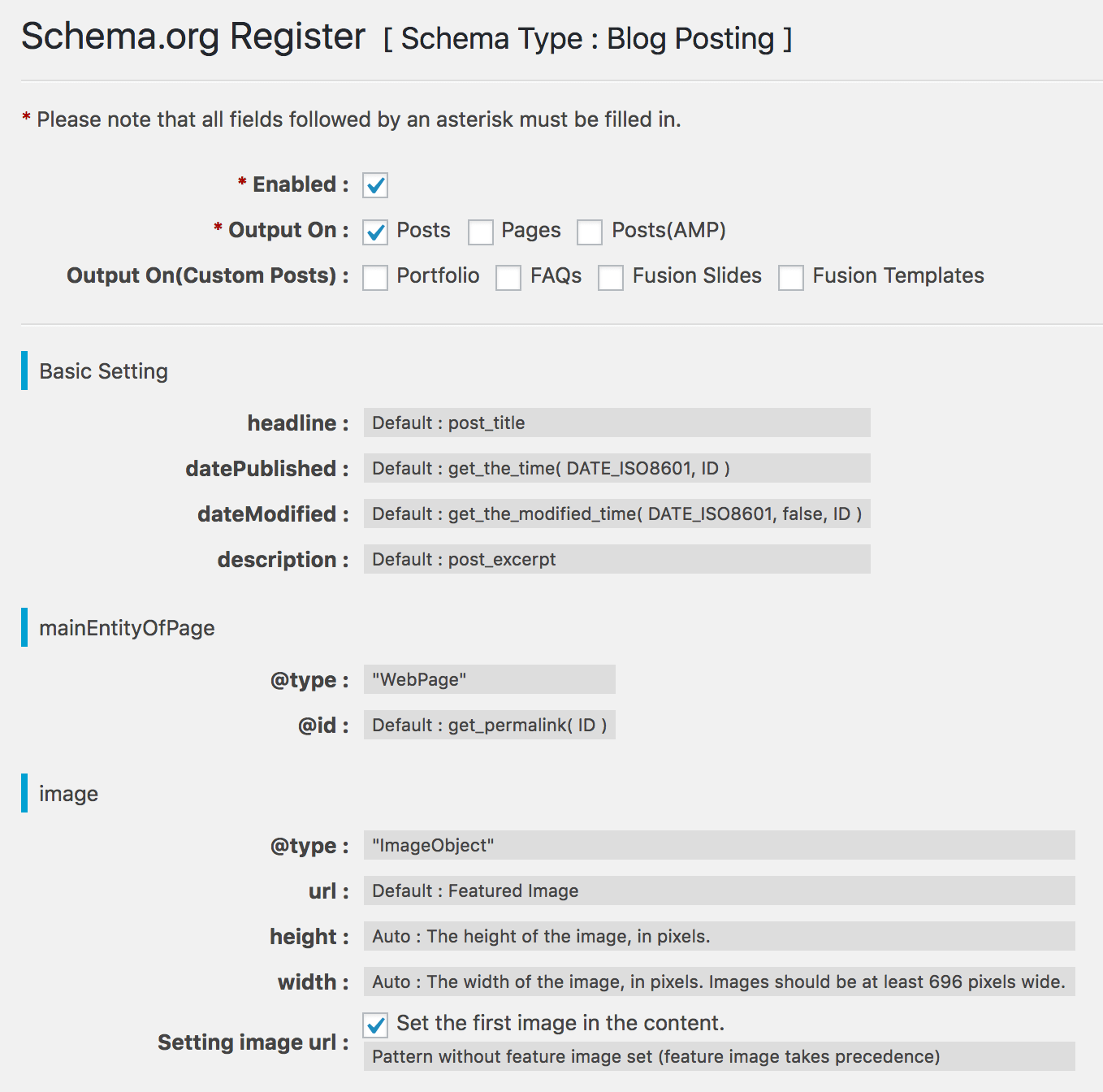Focus the datePublished field
1103x1092 pixels.
click(616, 468)
